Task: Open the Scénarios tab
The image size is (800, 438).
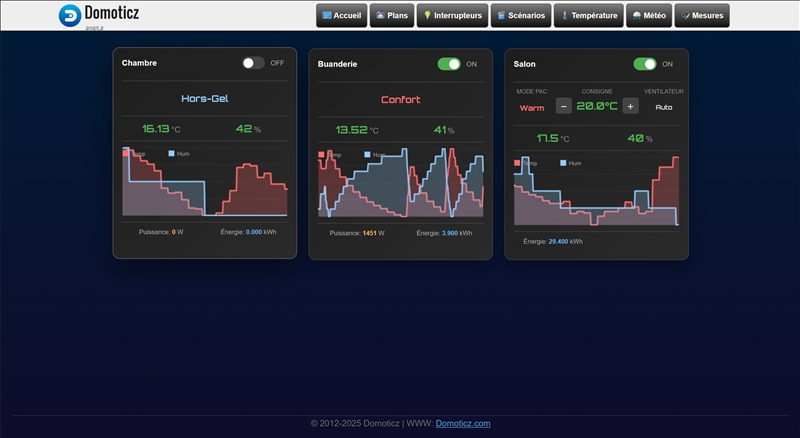Action: (x=521, y=15)
